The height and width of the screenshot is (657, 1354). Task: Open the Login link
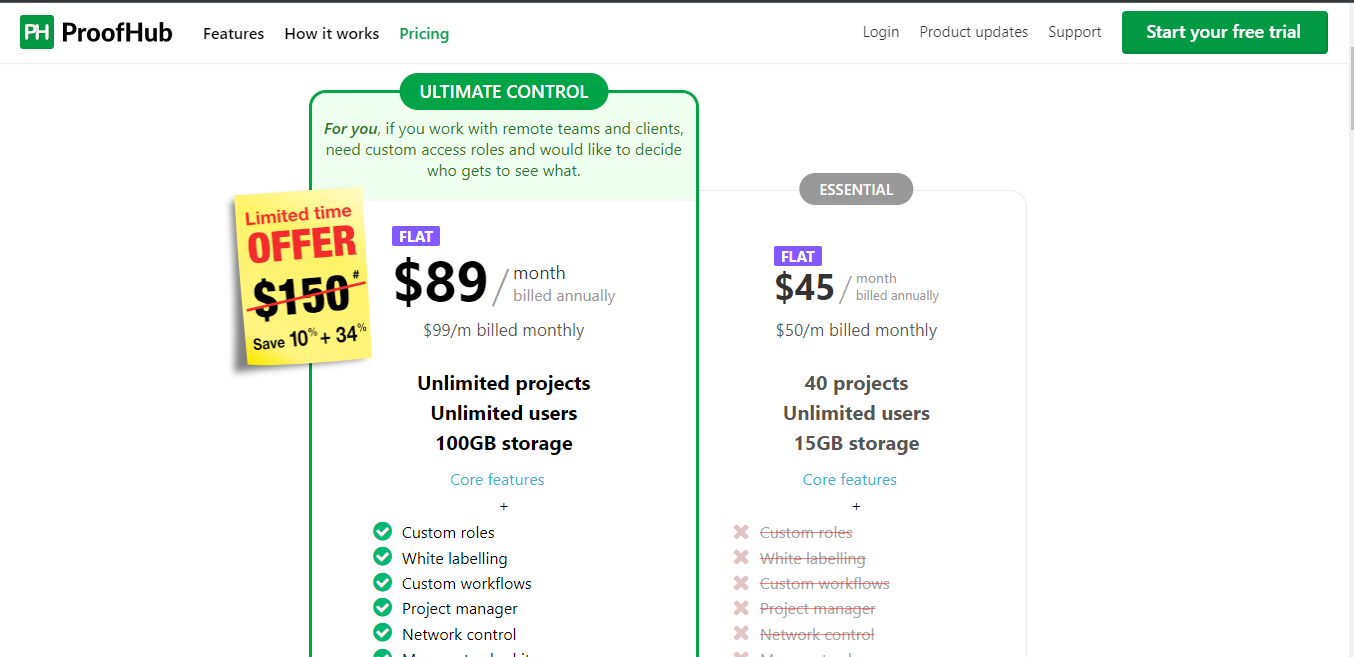point(881,32)
